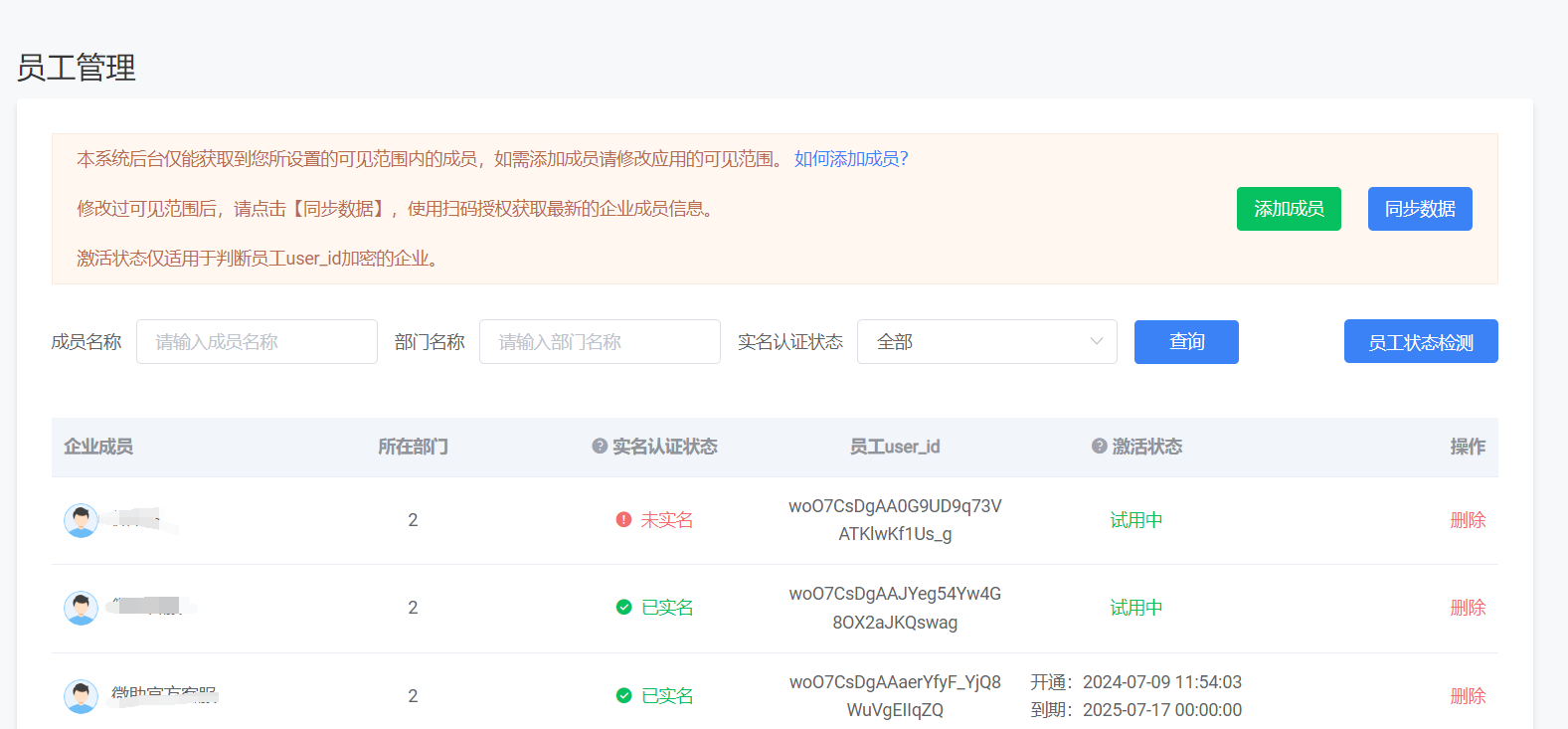Focus the 部门名称 input field
Screen dimensions: 1568x729
[x=600, y=342]
